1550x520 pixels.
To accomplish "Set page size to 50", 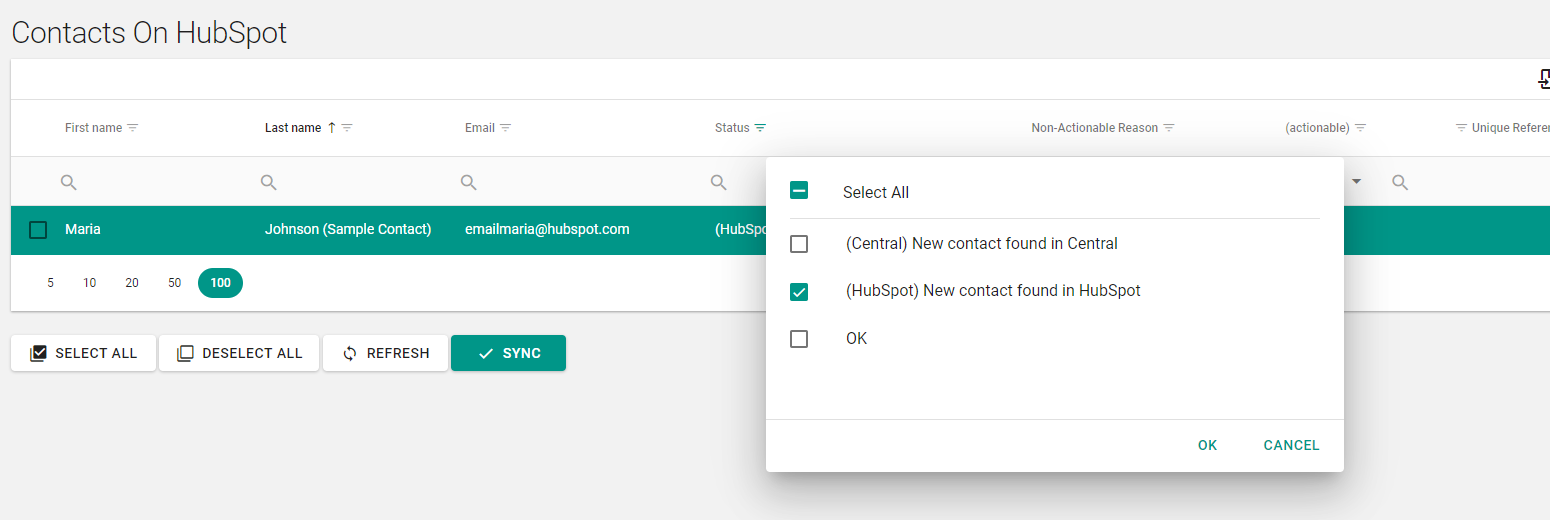I will pyautogui.click(x=175, y=283).
